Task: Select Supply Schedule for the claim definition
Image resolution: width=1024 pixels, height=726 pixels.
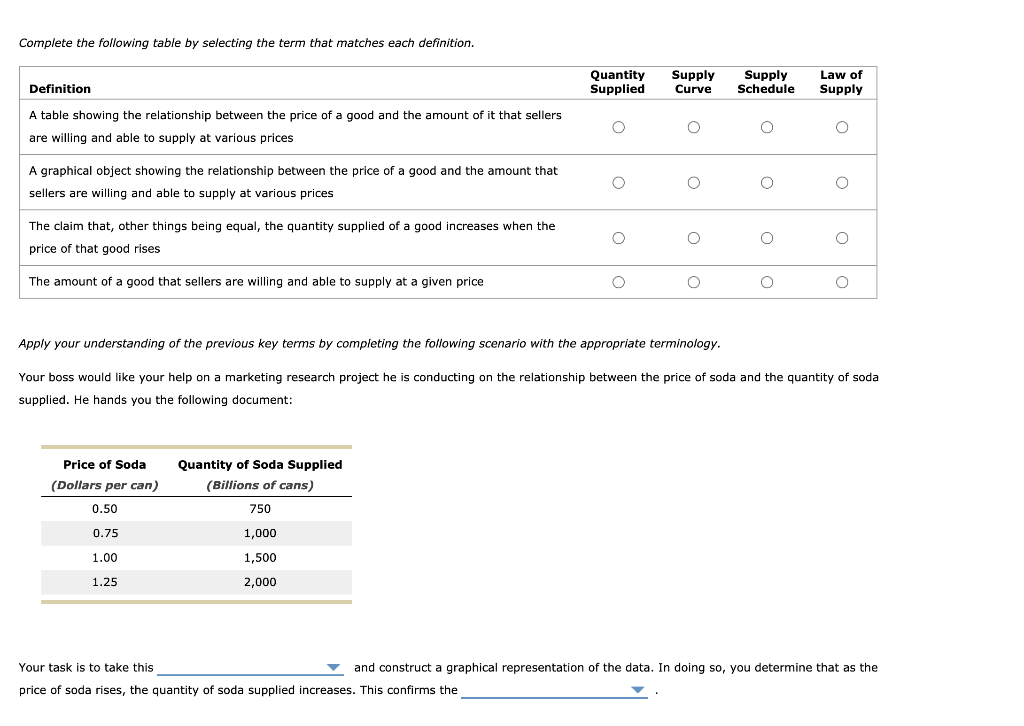Action: (767, 238)
